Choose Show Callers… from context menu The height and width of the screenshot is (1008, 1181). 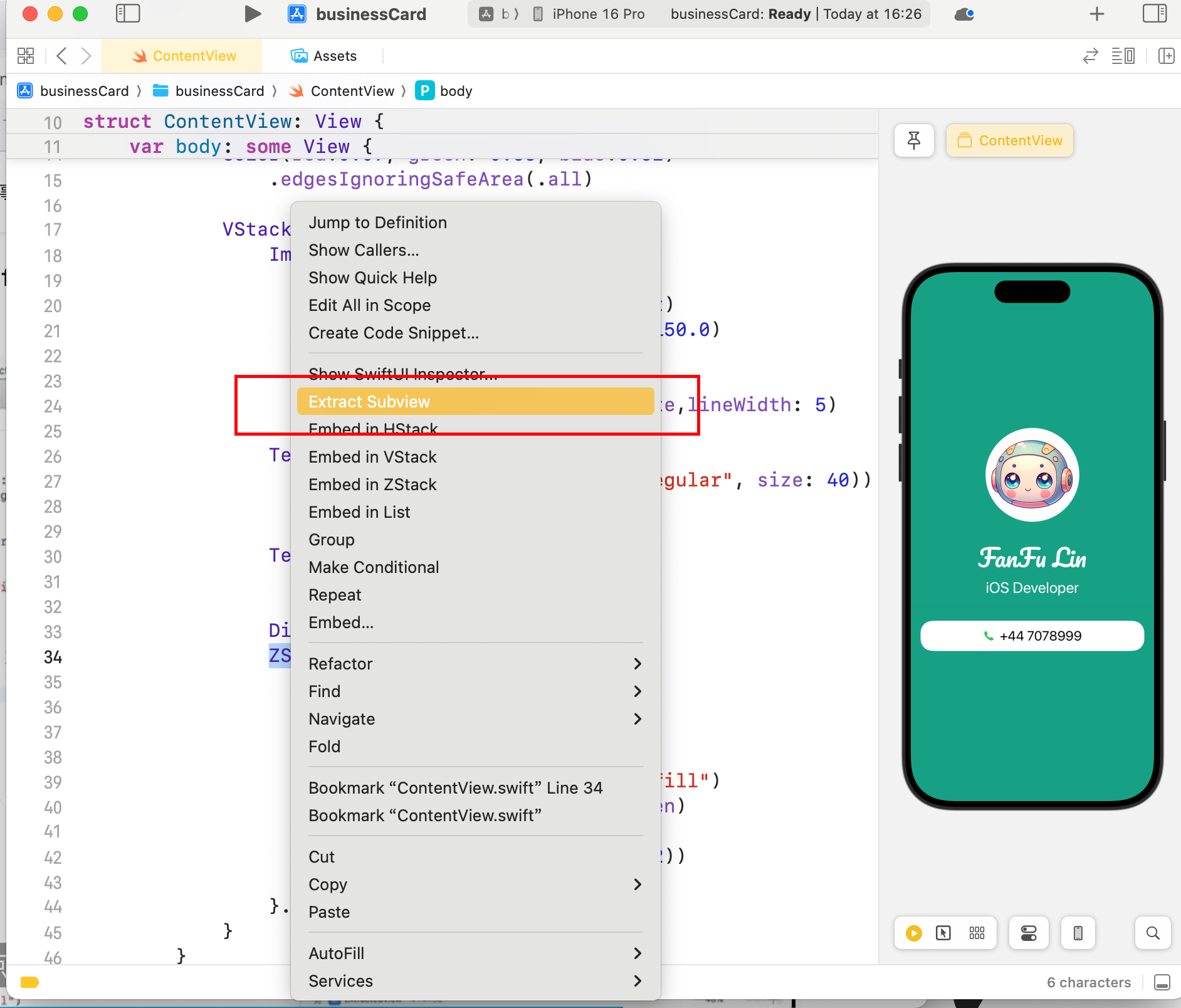pyautogui.click(x=476, y=250)
